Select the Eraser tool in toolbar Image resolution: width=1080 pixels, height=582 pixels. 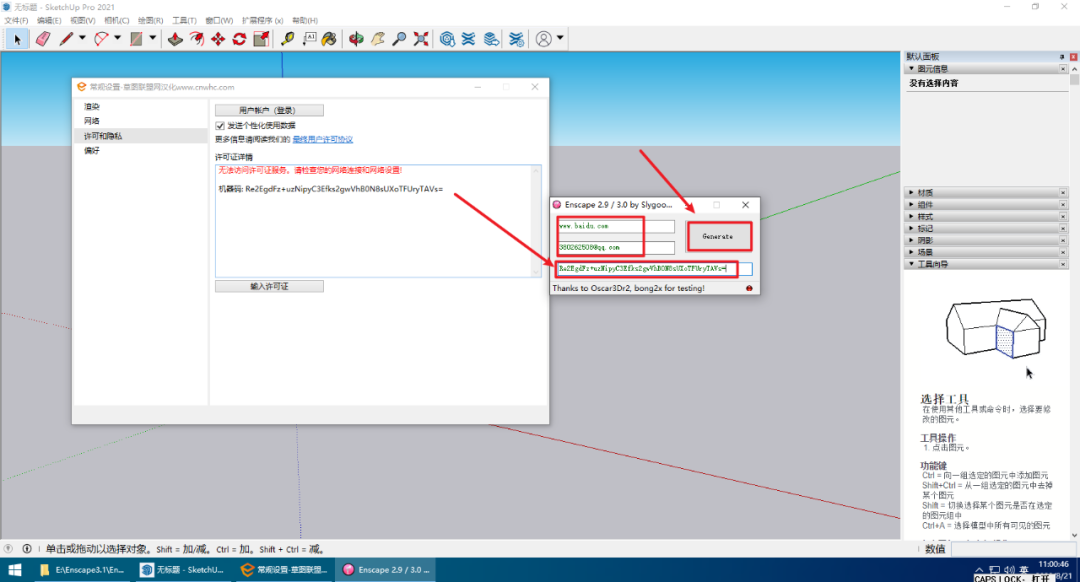42,39
